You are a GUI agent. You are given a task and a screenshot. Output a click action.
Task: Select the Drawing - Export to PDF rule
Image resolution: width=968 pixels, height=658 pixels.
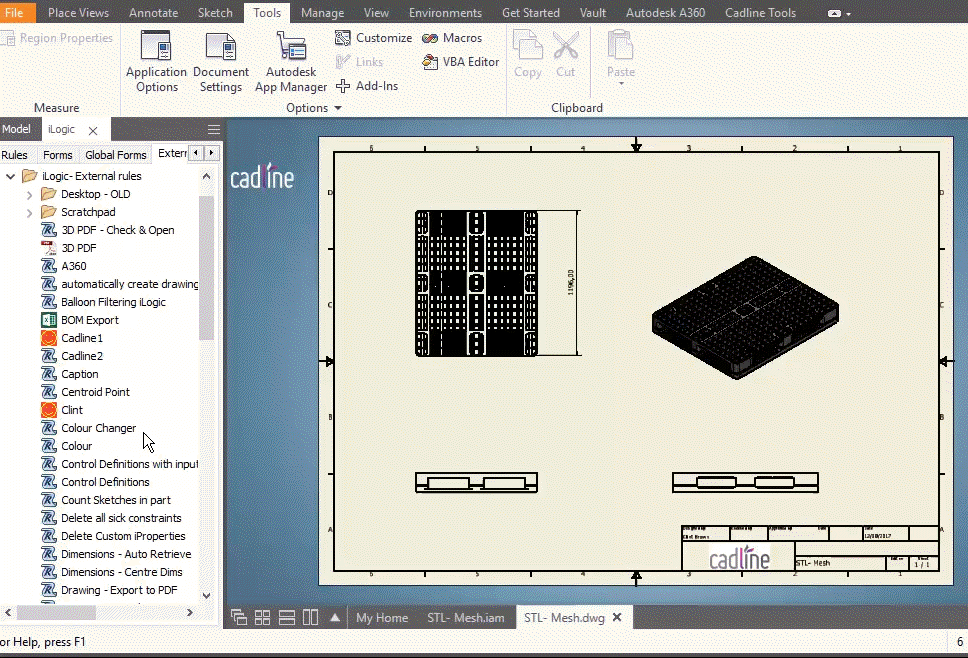(109, 590)
